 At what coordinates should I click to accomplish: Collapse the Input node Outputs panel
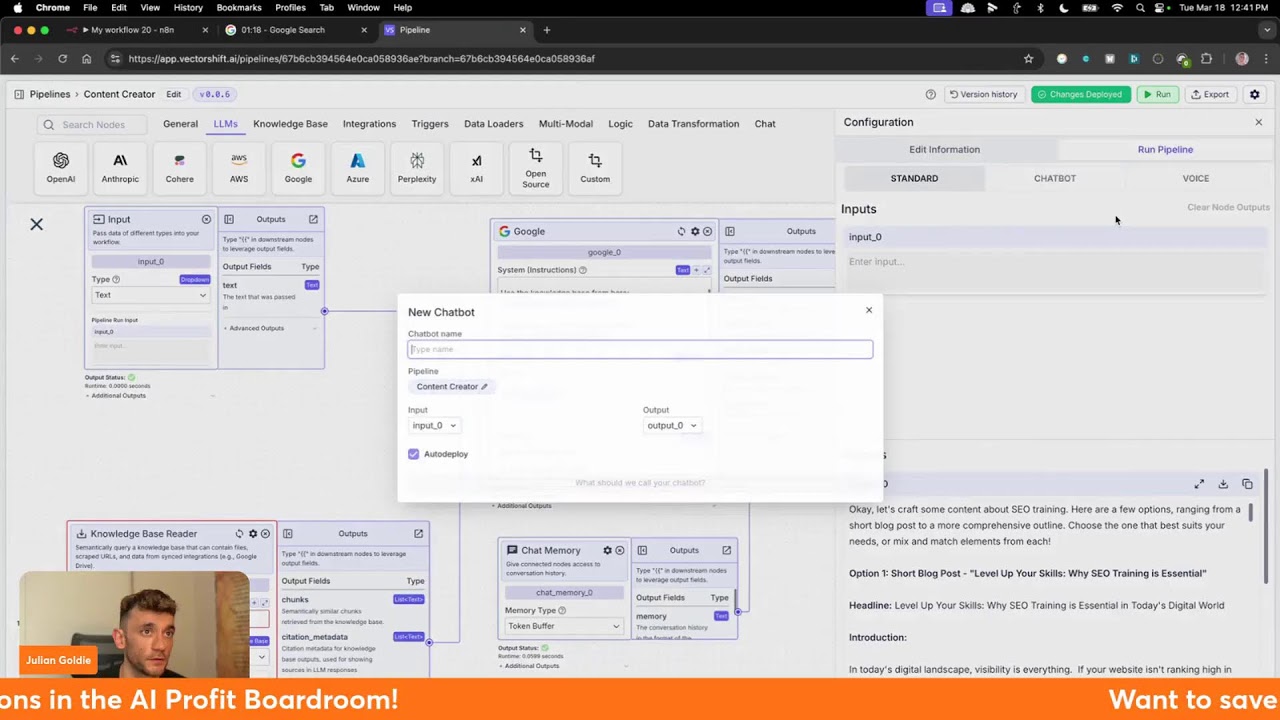(x=229, y=219)
